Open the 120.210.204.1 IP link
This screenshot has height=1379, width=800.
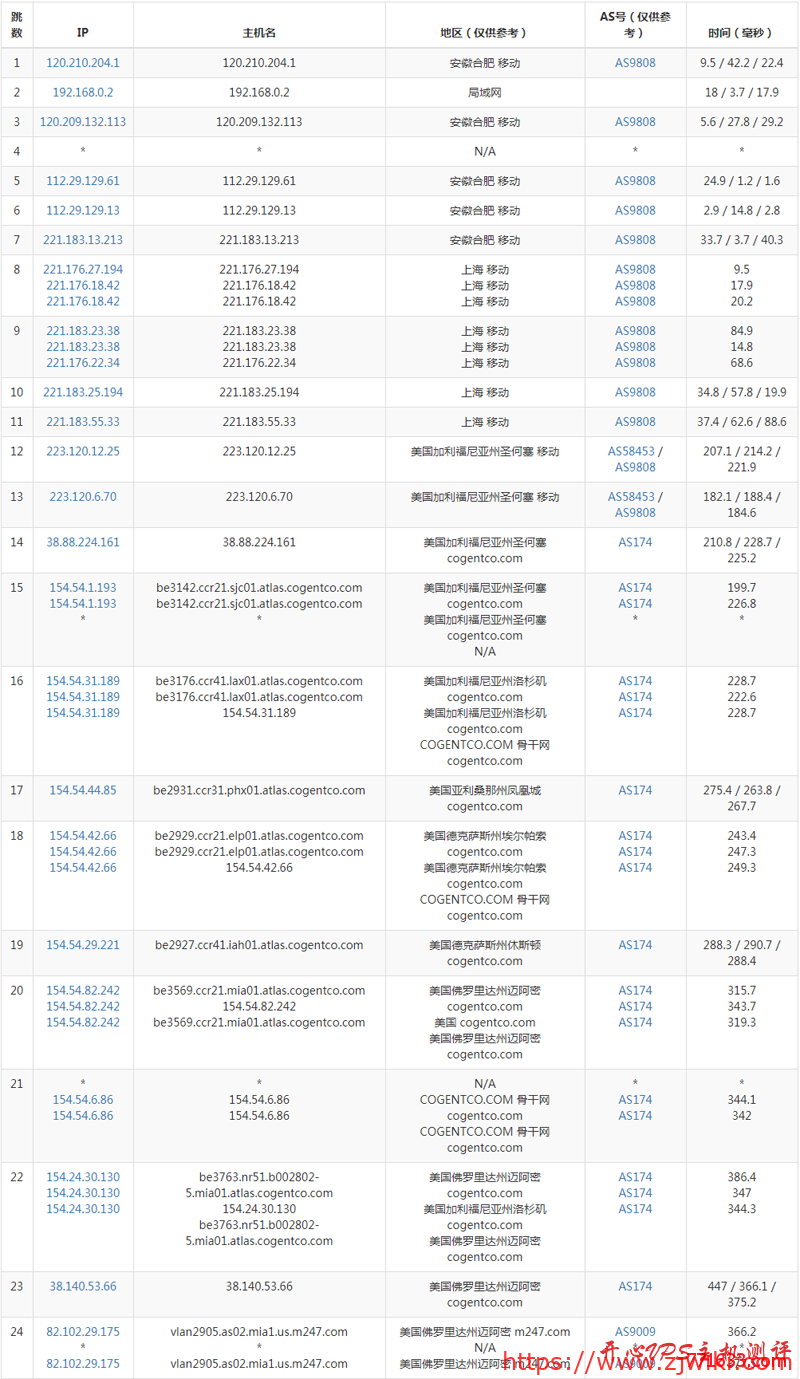coord(83,63)
